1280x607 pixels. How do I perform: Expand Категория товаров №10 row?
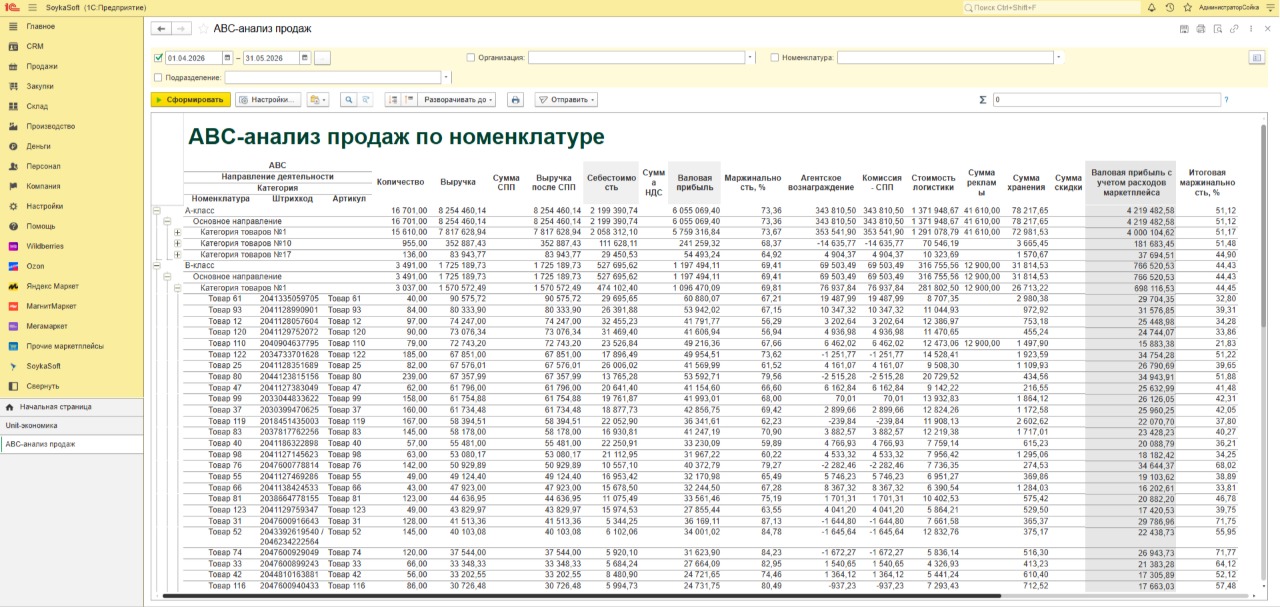[177, 243]
